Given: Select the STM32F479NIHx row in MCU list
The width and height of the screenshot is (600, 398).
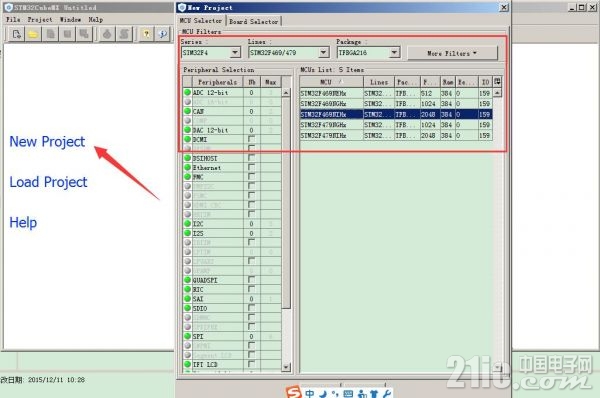Looking at the screenshot, I should click(x=396, y=135).
